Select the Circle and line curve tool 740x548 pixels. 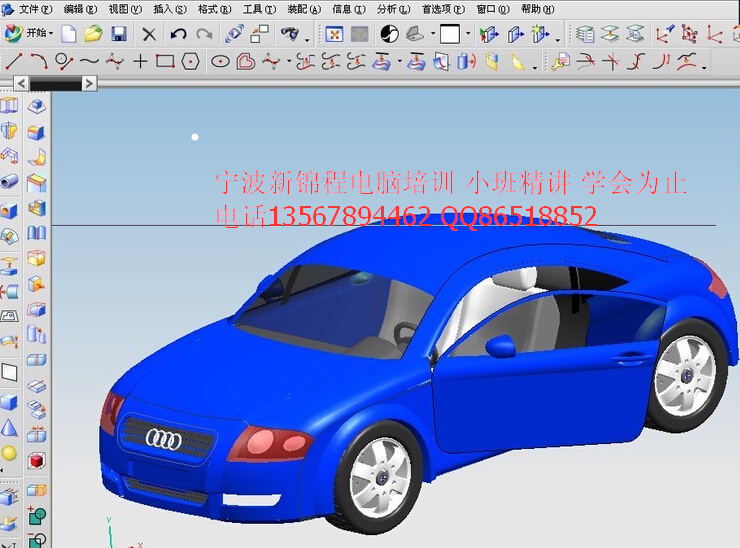pyautogui.click(x=64, y=61)
